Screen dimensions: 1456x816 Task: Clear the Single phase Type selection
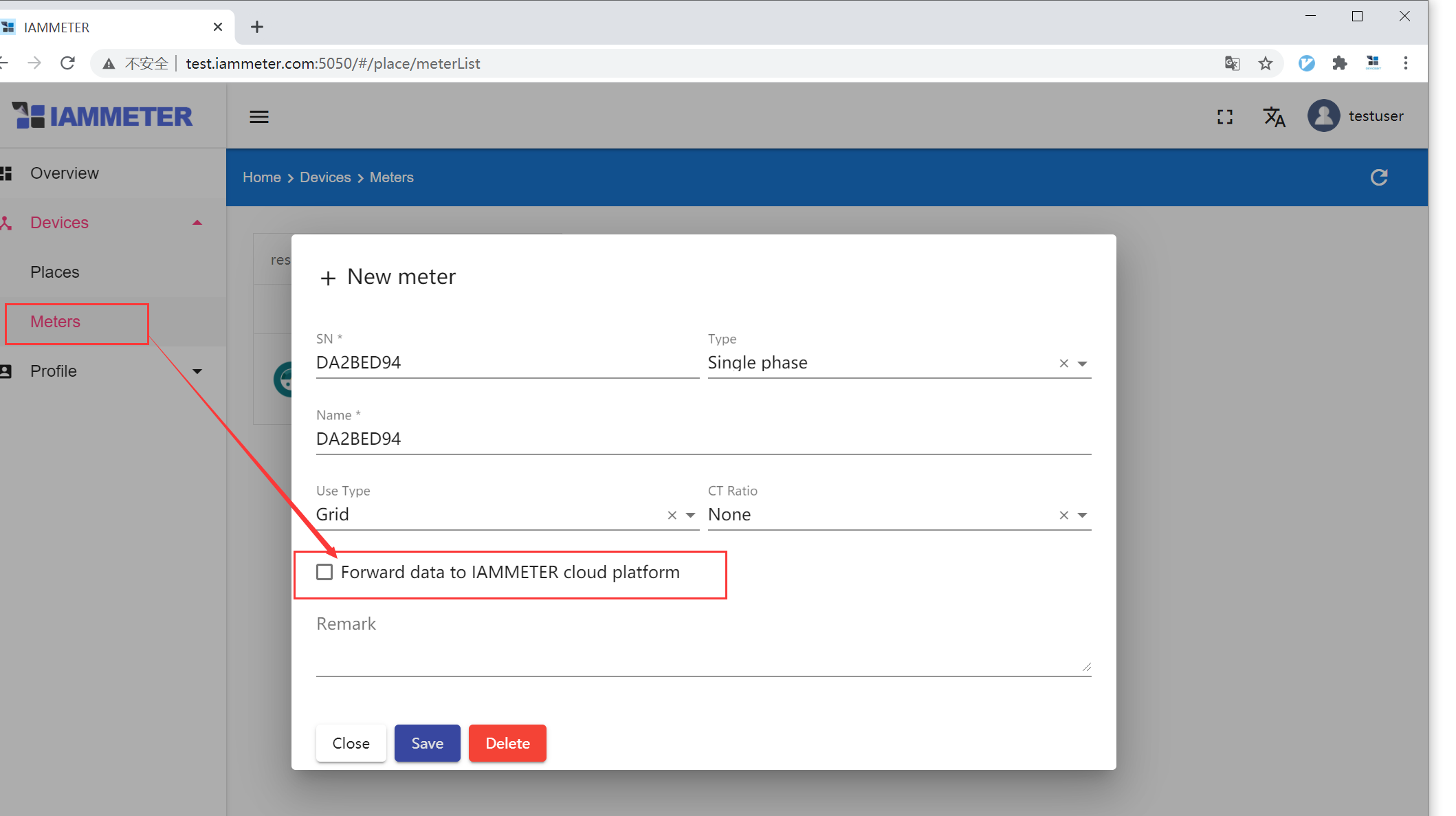coord(1063,363)
